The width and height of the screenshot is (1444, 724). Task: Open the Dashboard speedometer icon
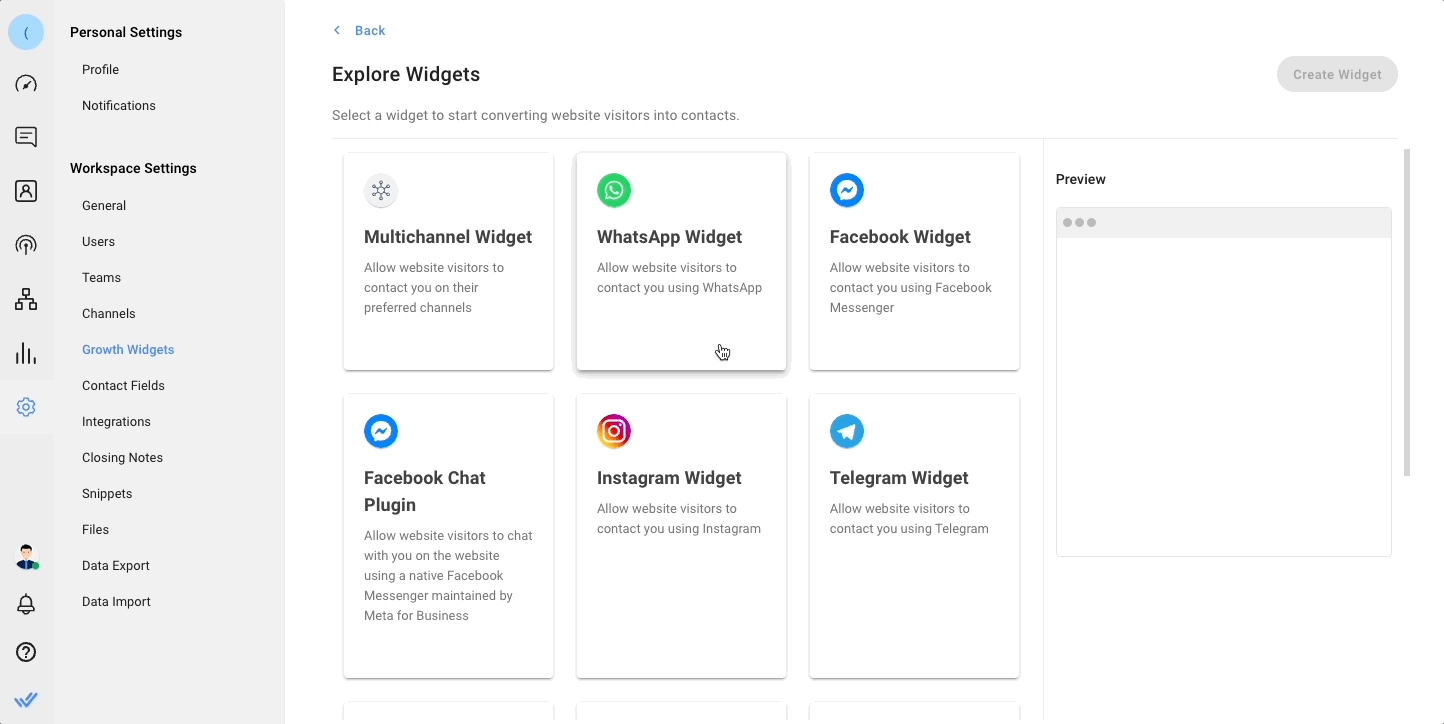(26, 84)
